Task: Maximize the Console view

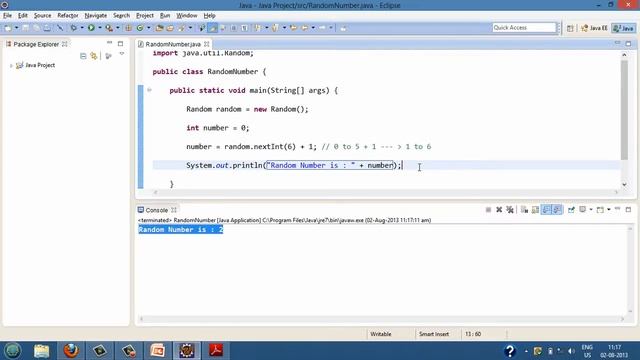Action: coord(628,209)
